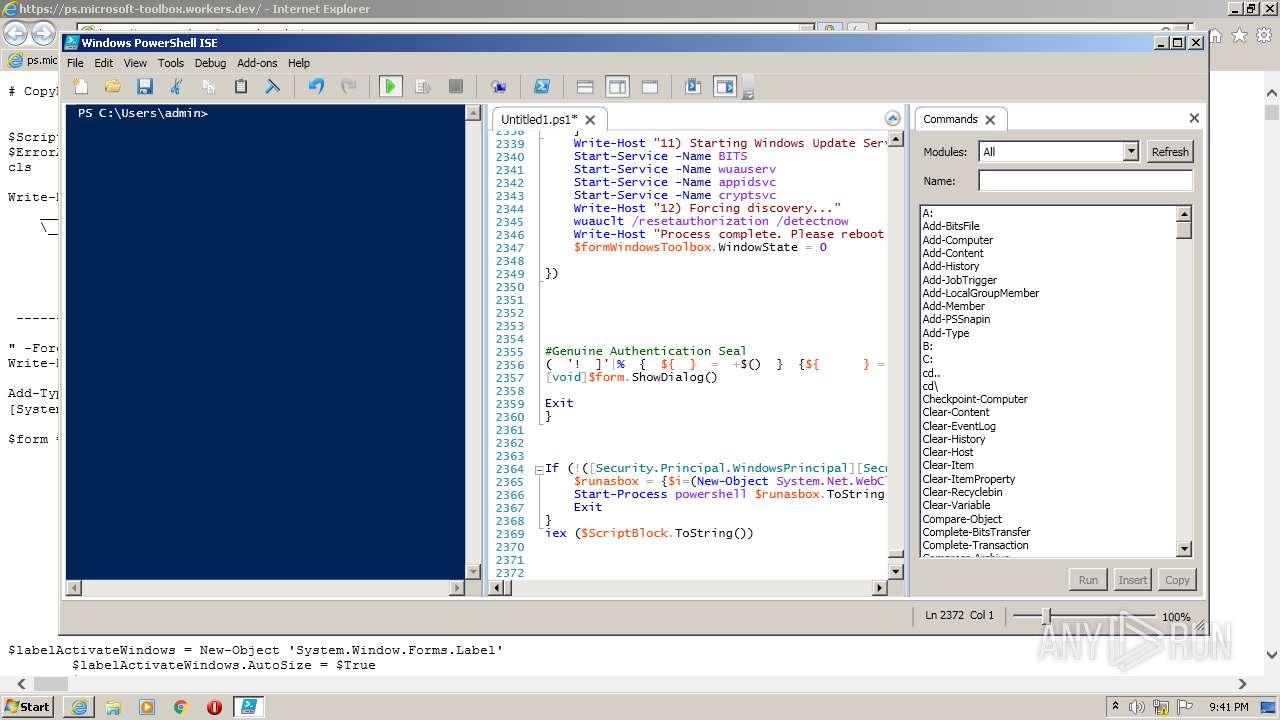Show the Command Window icon in toolbar
Image resolution: width=1280 pixels, height=720 pixels.
pos(693,87)
